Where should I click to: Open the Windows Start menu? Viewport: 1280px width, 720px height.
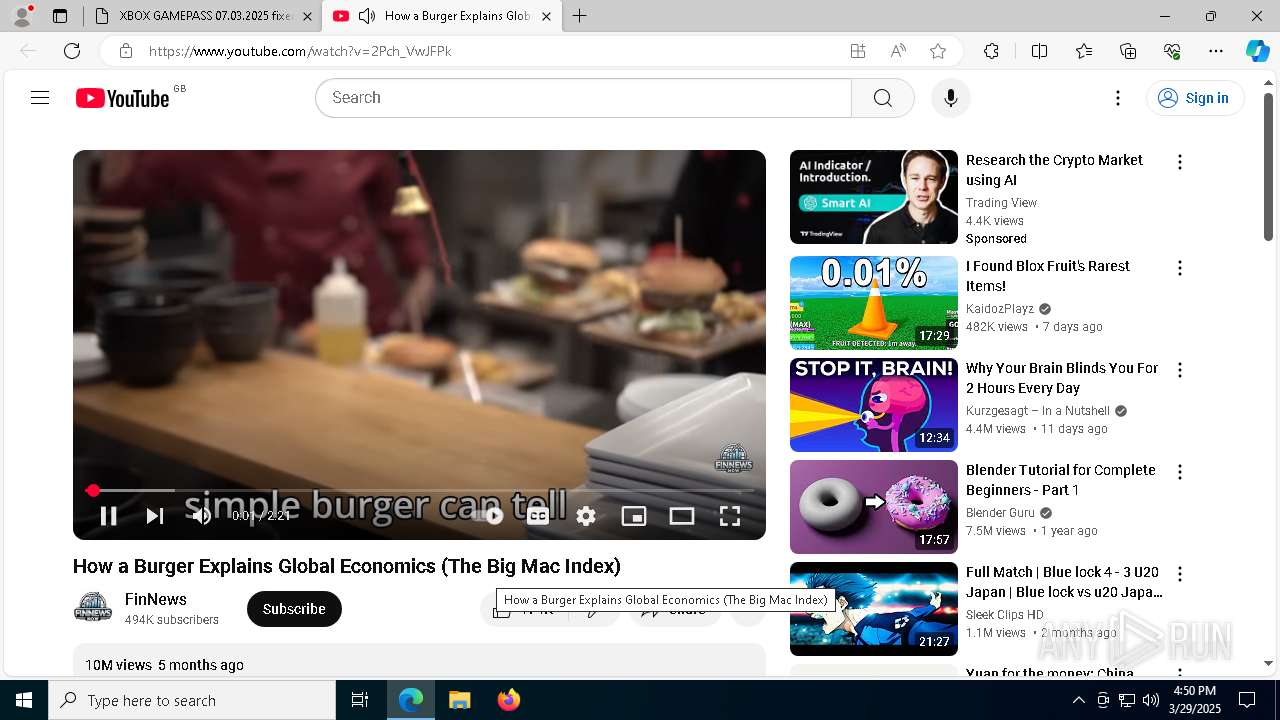(x=24, y=700)
